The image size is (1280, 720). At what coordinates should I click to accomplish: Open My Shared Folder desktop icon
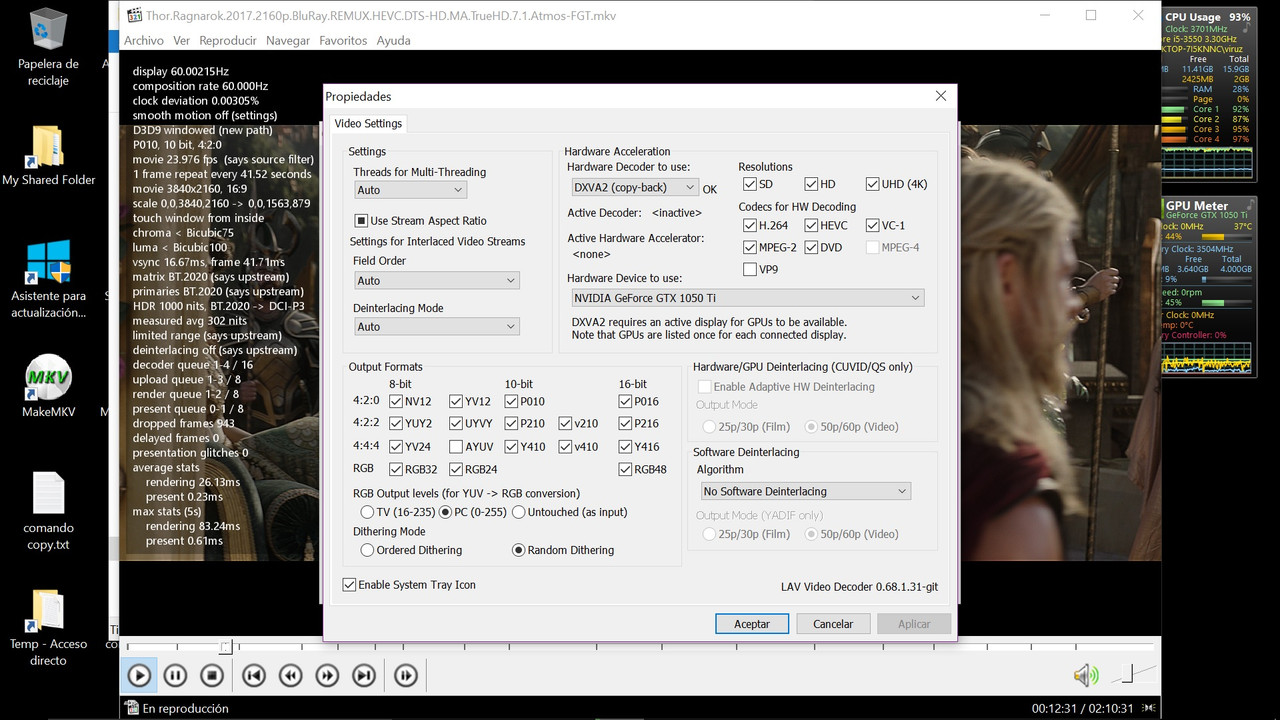(x=48, y=156)
